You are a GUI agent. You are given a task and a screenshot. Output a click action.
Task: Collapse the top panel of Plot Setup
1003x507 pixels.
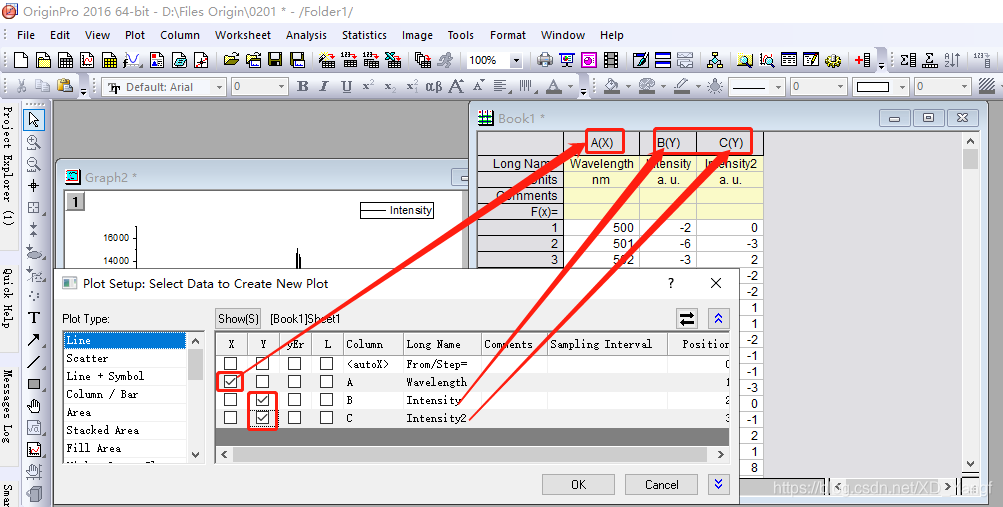click(718, 318)
